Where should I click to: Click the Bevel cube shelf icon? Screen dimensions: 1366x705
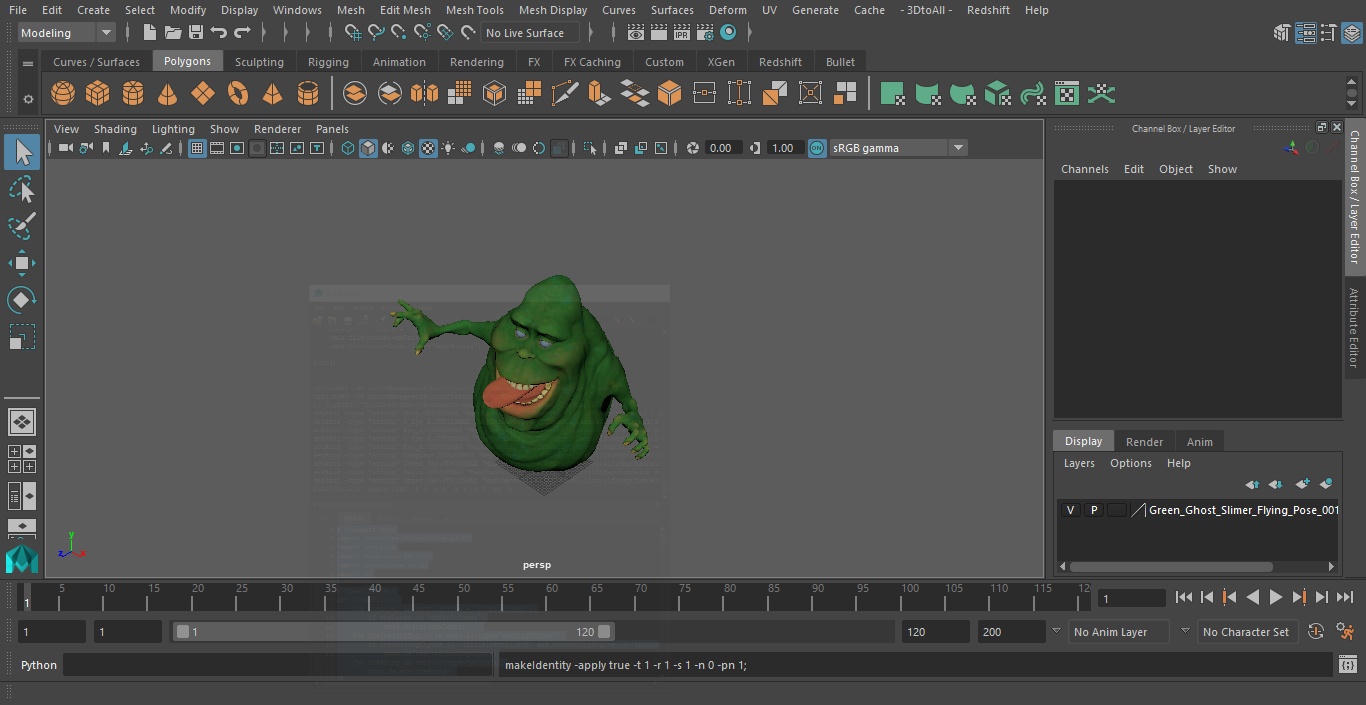coord(669,94)
